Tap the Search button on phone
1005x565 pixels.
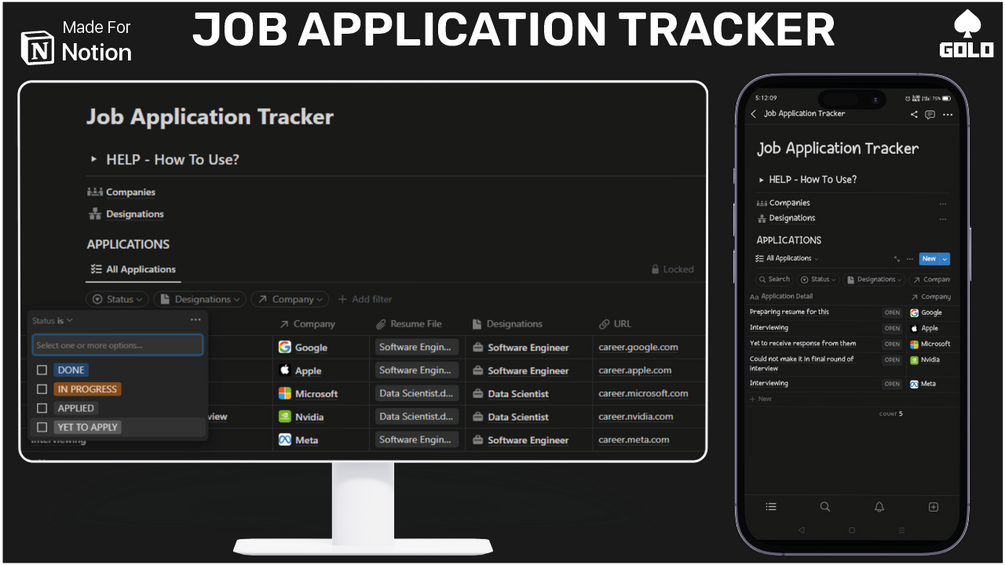point(774,279)
